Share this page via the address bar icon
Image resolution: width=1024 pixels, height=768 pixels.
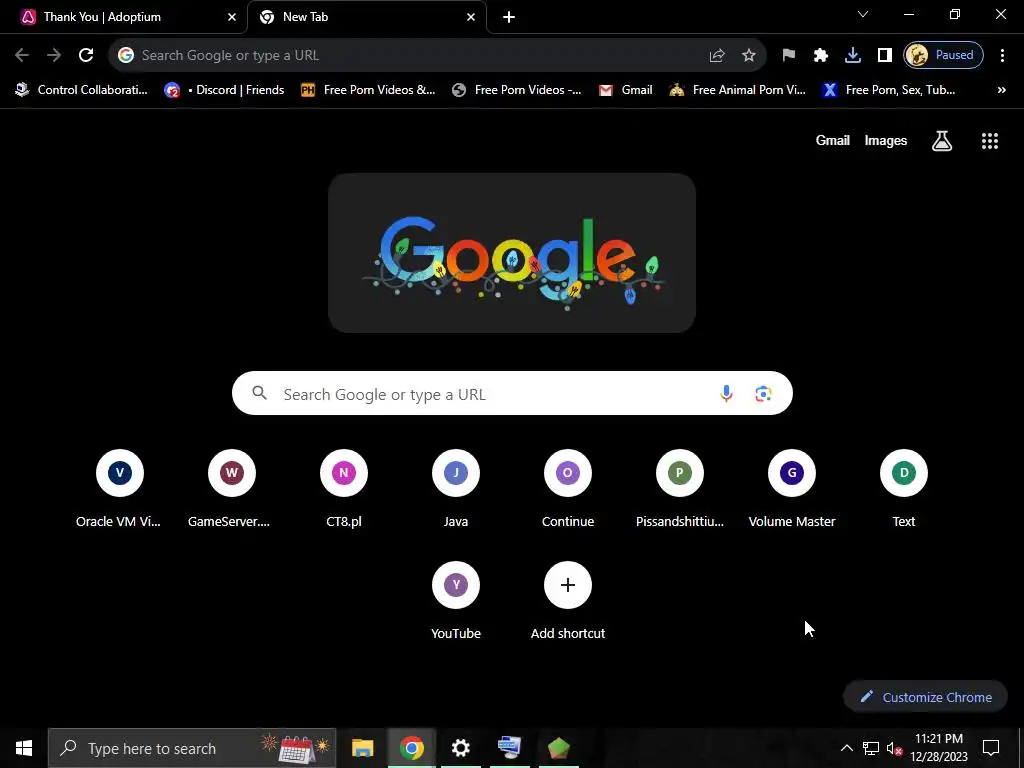[x=717, y=56]
